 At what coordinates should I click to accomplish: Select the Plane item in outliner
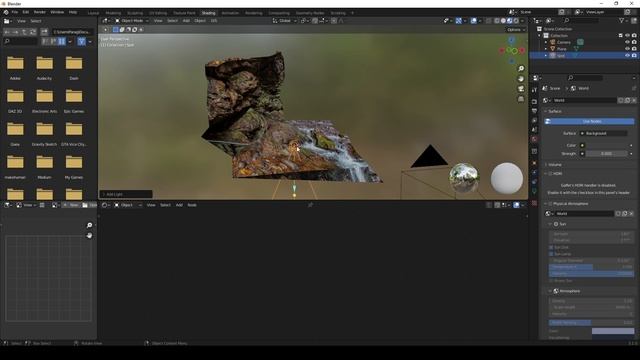pos(562,49)
